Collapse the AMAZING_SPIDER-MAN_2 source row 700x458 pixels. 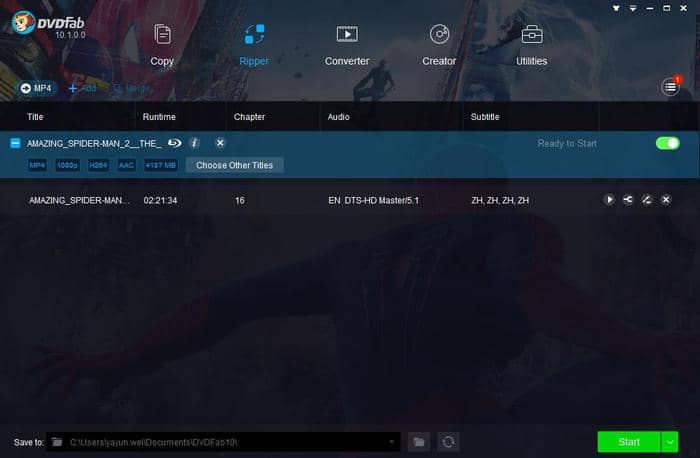(x=15, y=143)
